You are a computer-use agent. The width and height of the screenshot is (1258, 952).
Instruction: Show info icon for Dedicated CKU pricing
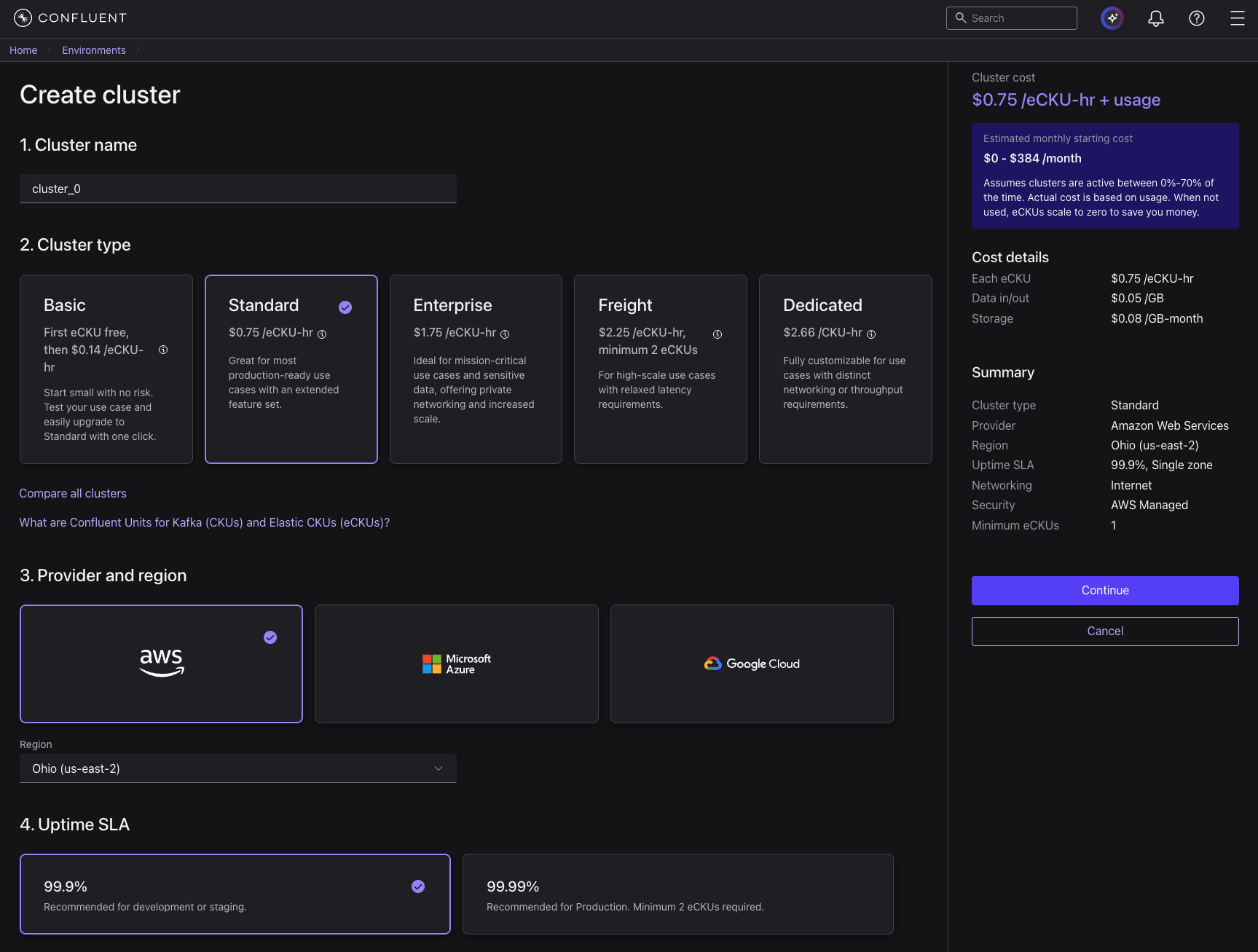pyautogui.click(x=871, y=334)
